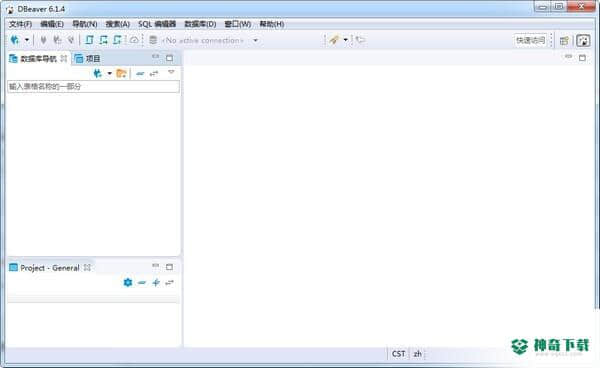Click the open perspective icon at top right
The width and height of the screenshot is (600, 368).
point(564,41)
